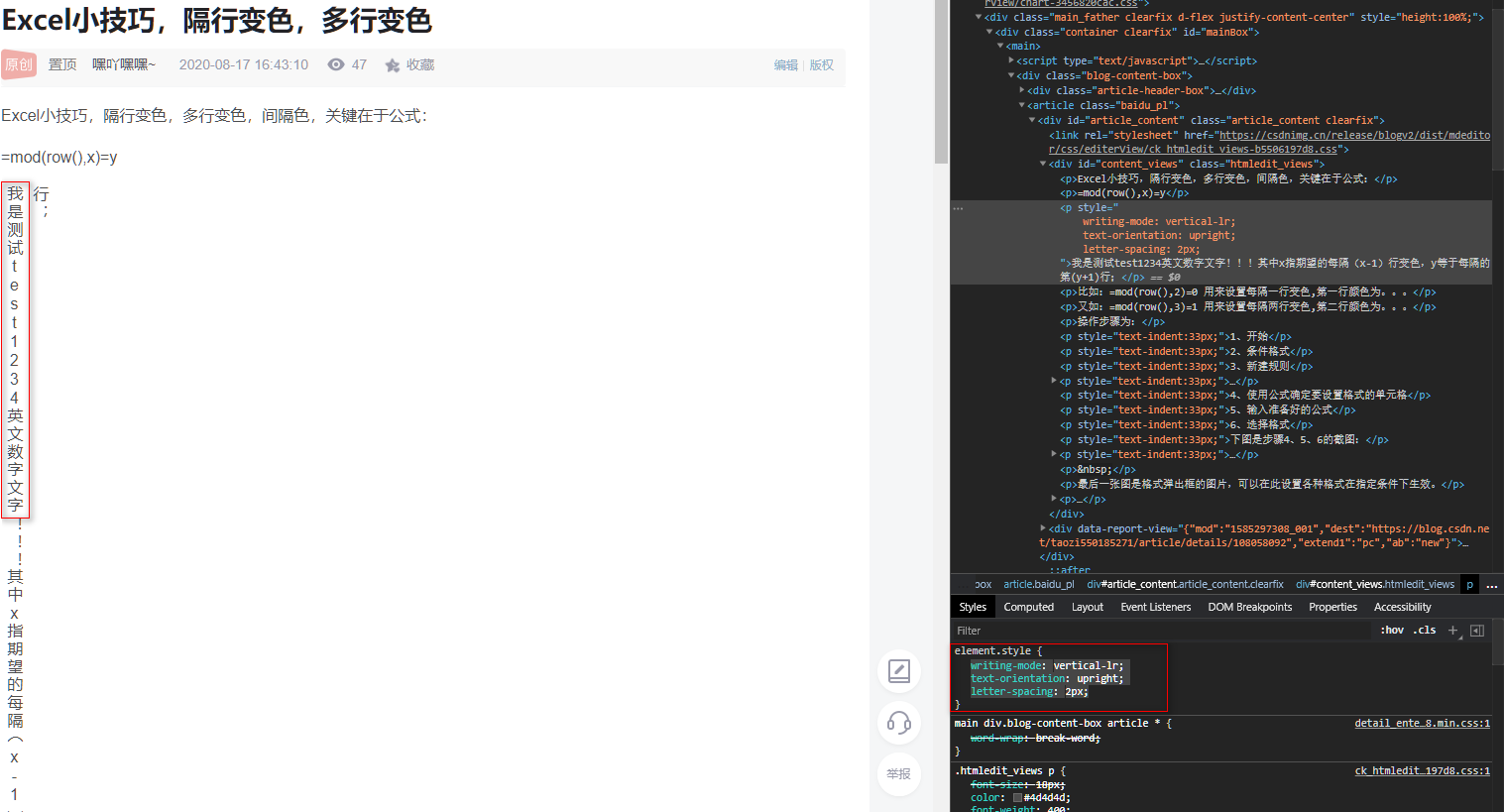Add a new style rule with plus icon
This screenshot has width=1504, height=812.
point(1453,631)
